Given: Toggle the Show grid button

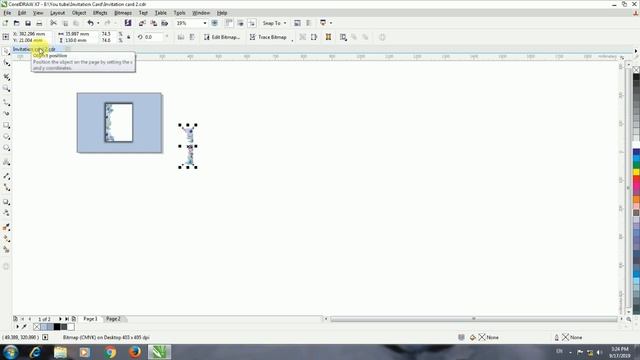Looking at the screenshot, I should (240, 23).
